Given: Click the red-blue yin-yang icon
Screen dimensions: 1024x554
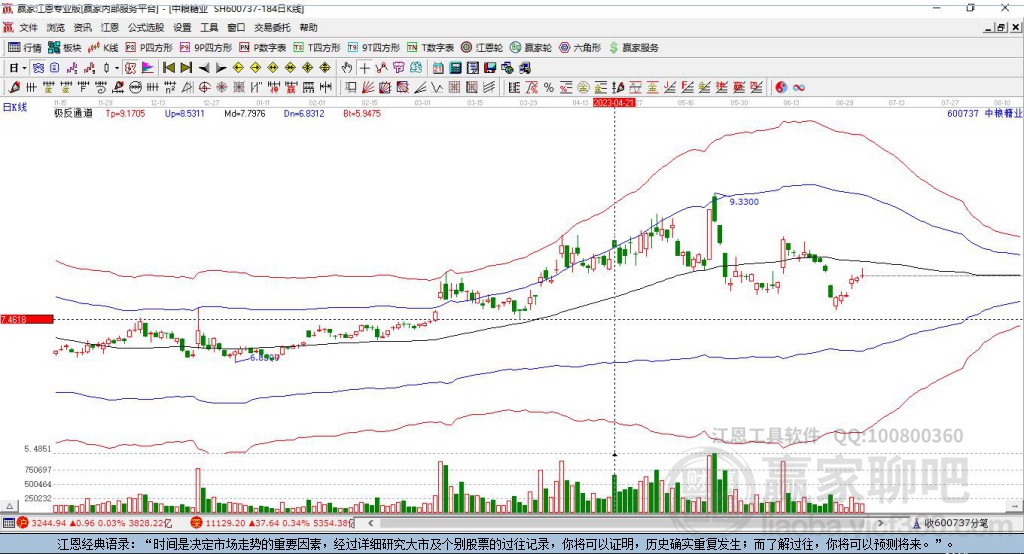Looking at the screenshot, I should [x=781, y=88].
